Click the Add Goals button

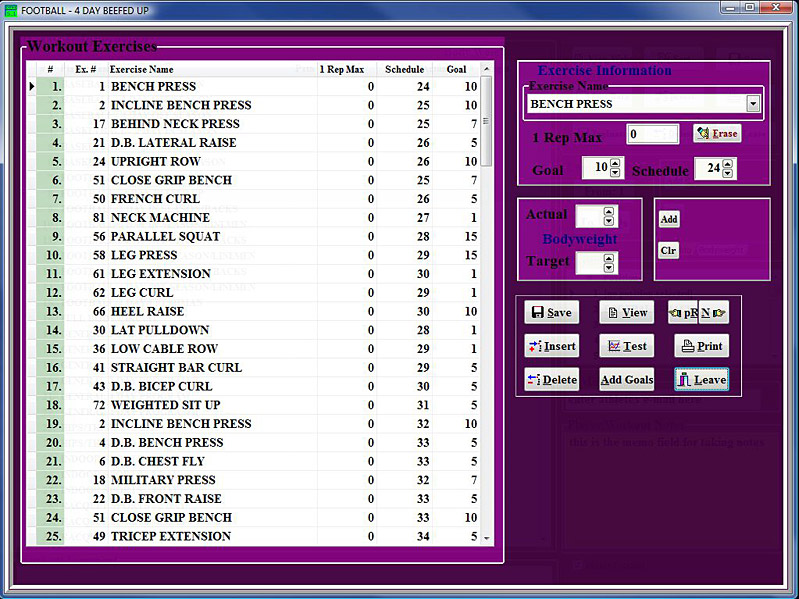pos(626,380)
